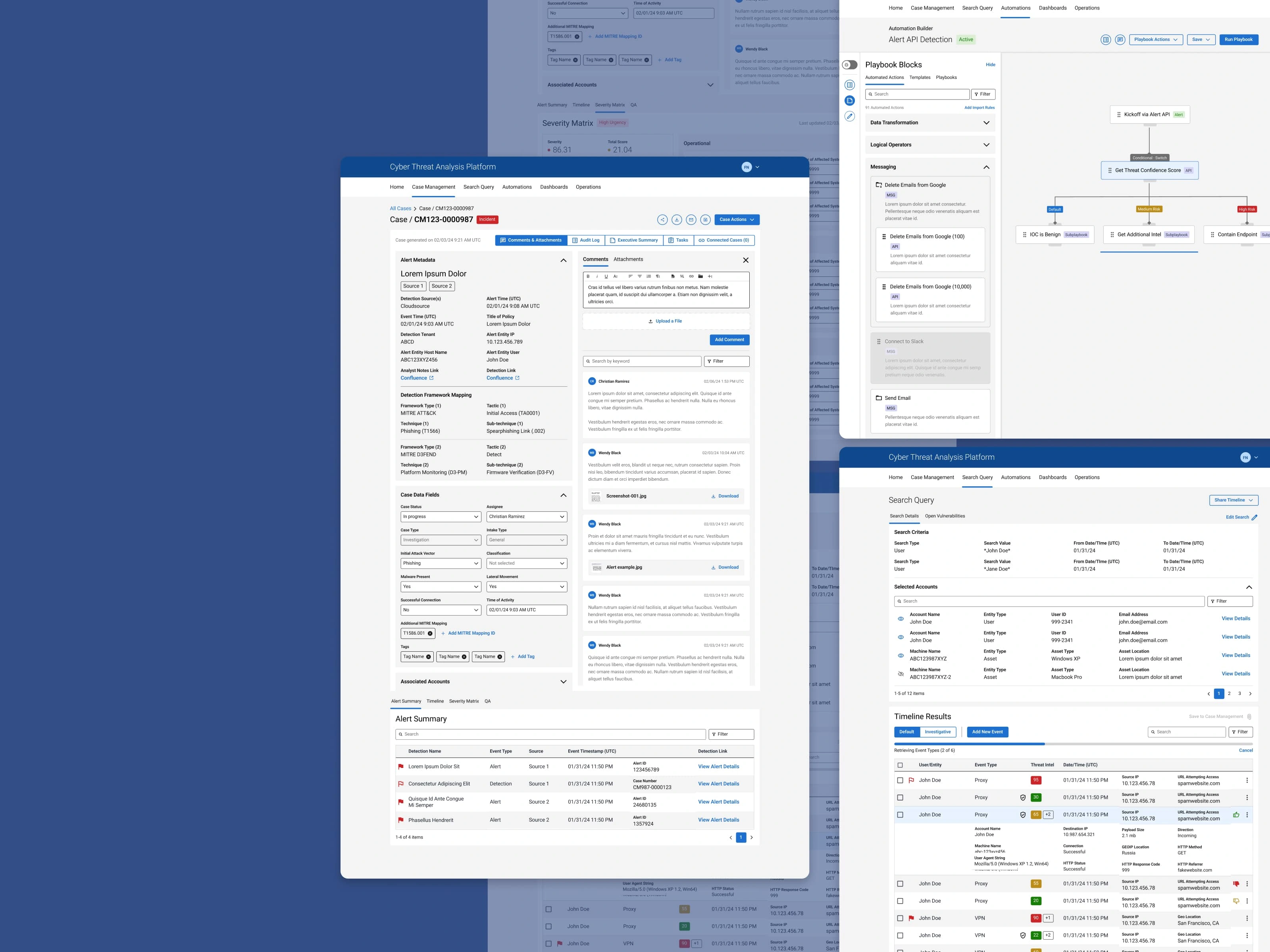Toggle the checkbox for first John Doe proxy event
Viewport: 1270px width, 952px height.
[x=900, y=780]
